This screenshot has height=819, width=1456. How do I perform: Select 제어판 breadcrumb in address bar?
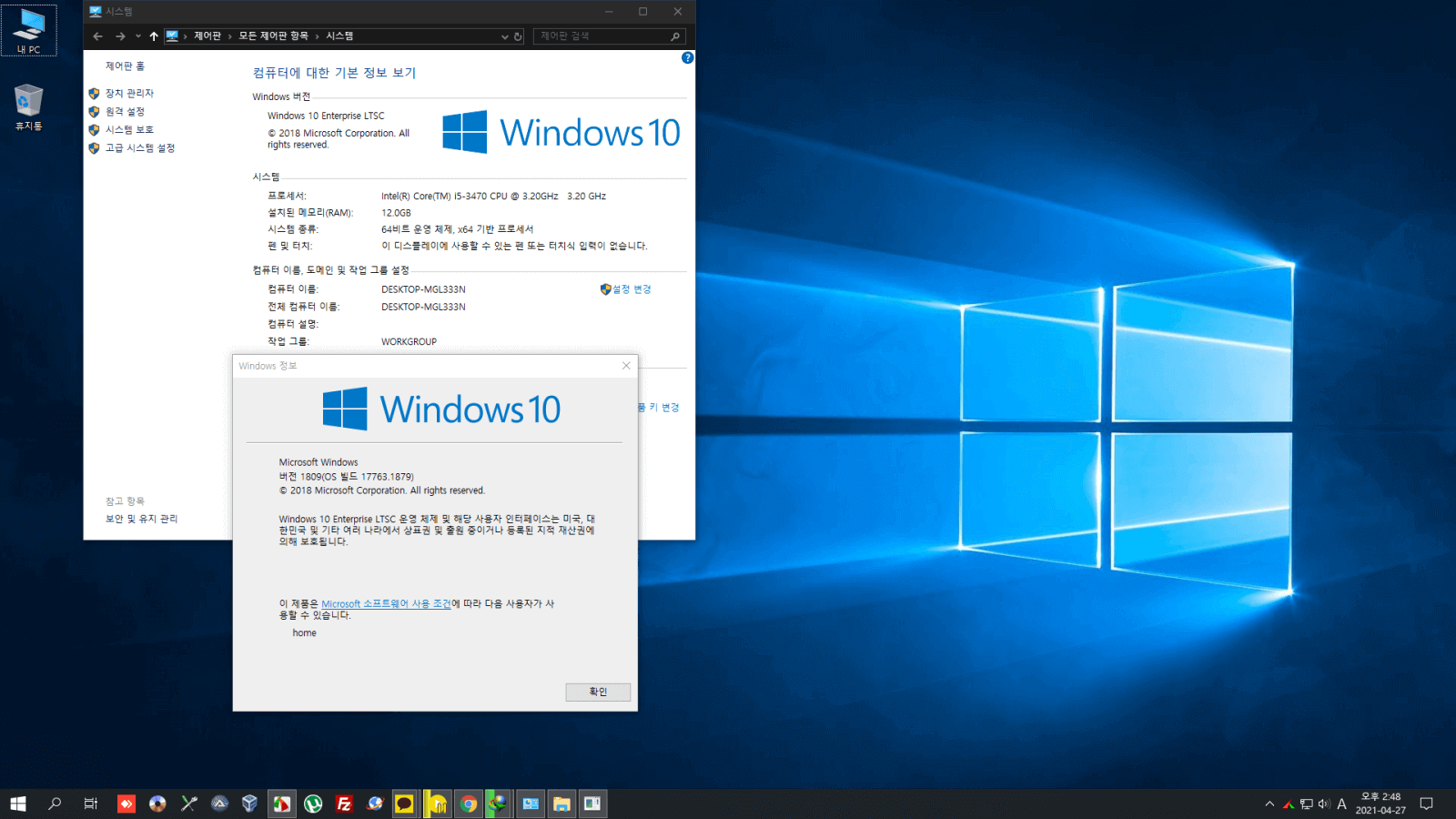click(207, 36)
